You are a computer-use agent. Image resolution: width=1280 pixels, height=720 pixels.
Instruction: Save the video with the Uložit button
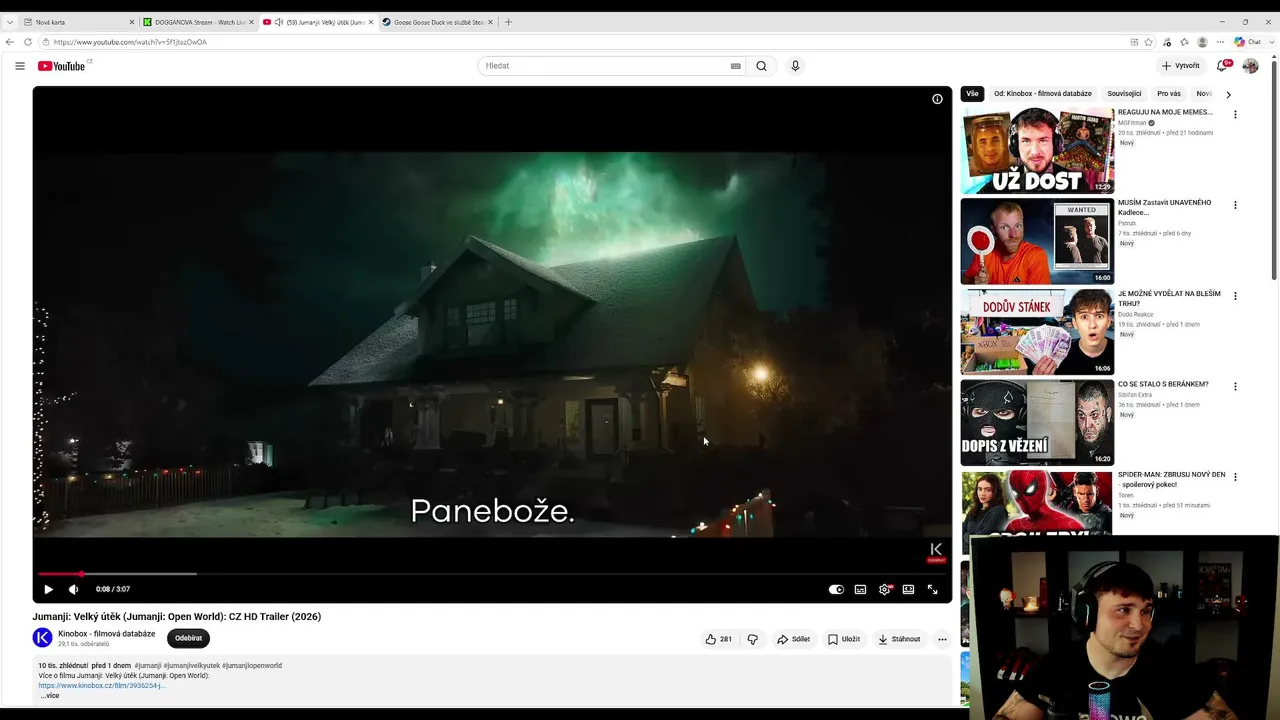[x=844, y=639]
